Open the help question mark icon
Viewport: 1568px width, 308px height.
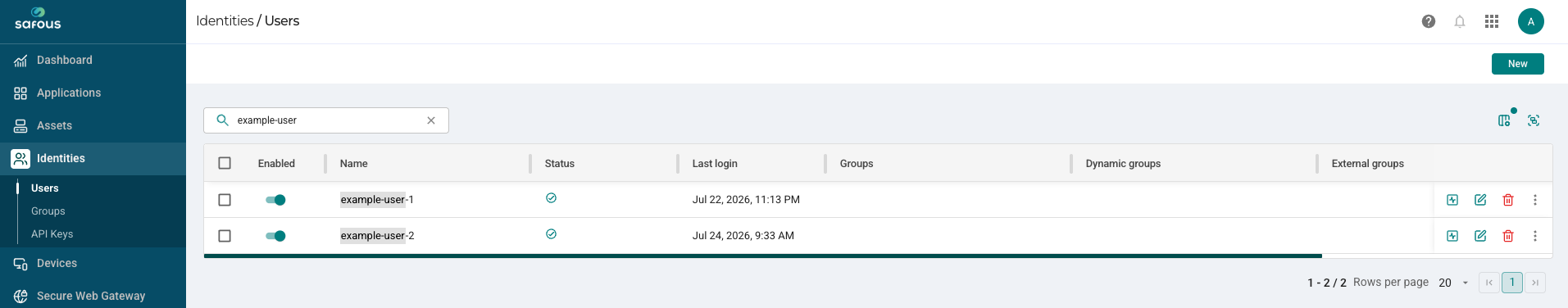1429,21
